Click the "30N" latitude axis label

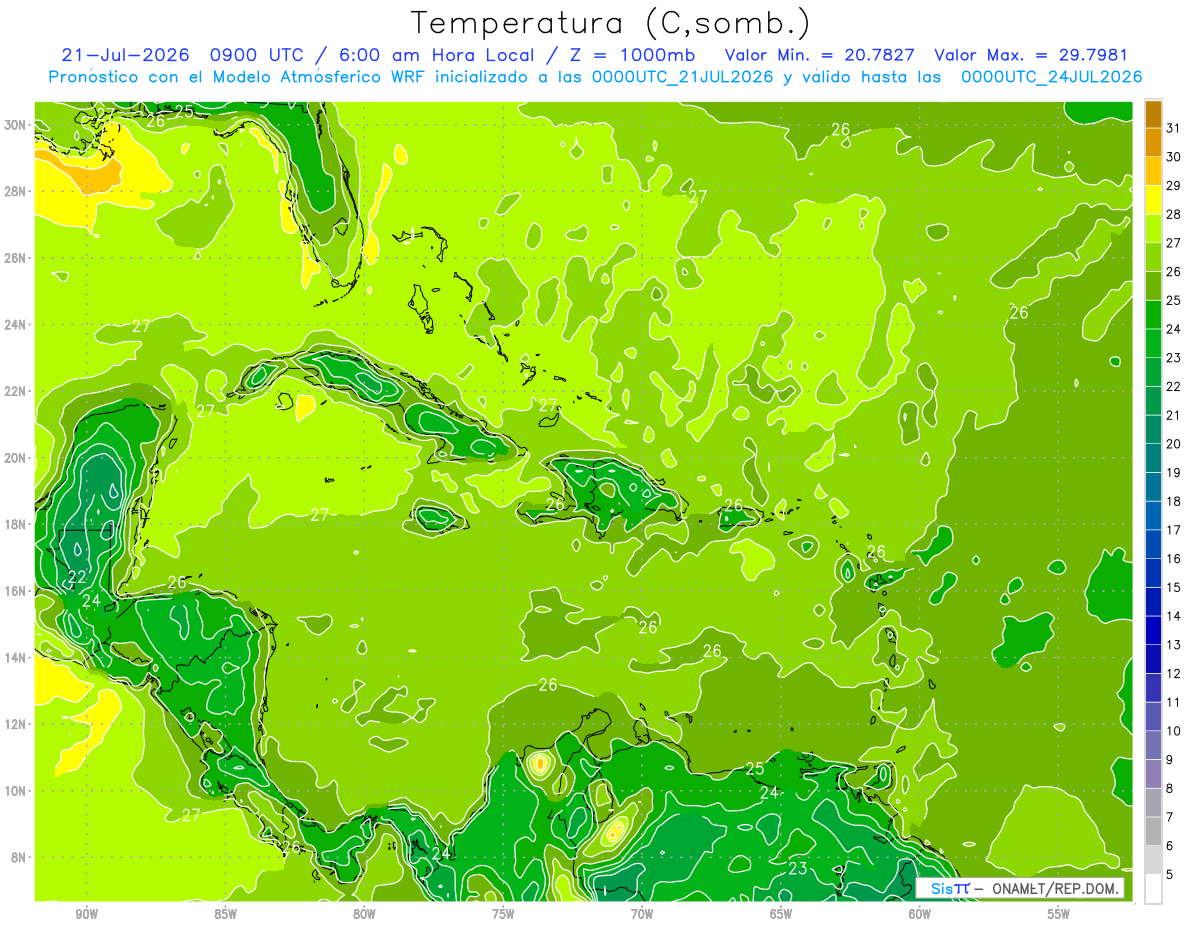(14, 125)
